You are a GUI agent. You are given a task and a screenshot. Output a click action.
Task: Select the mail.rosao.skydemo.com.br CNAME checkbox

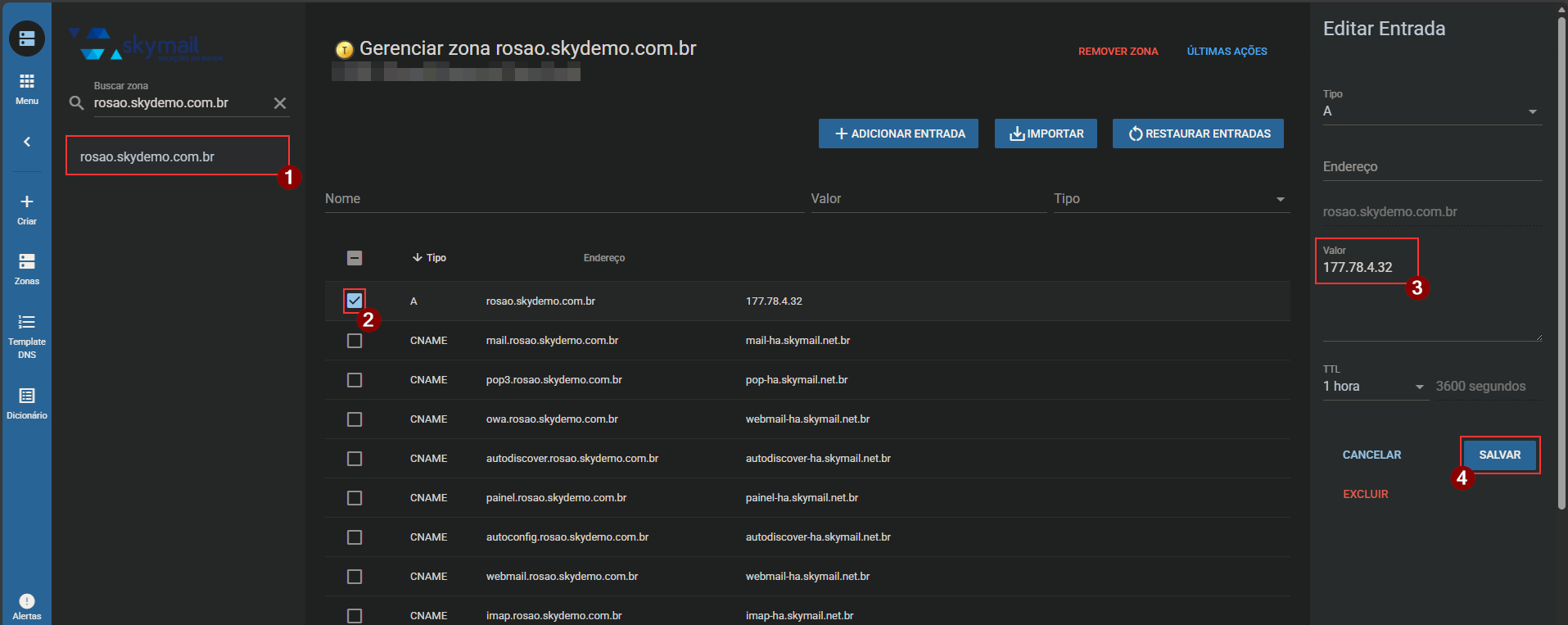click(x=355, y=341)
